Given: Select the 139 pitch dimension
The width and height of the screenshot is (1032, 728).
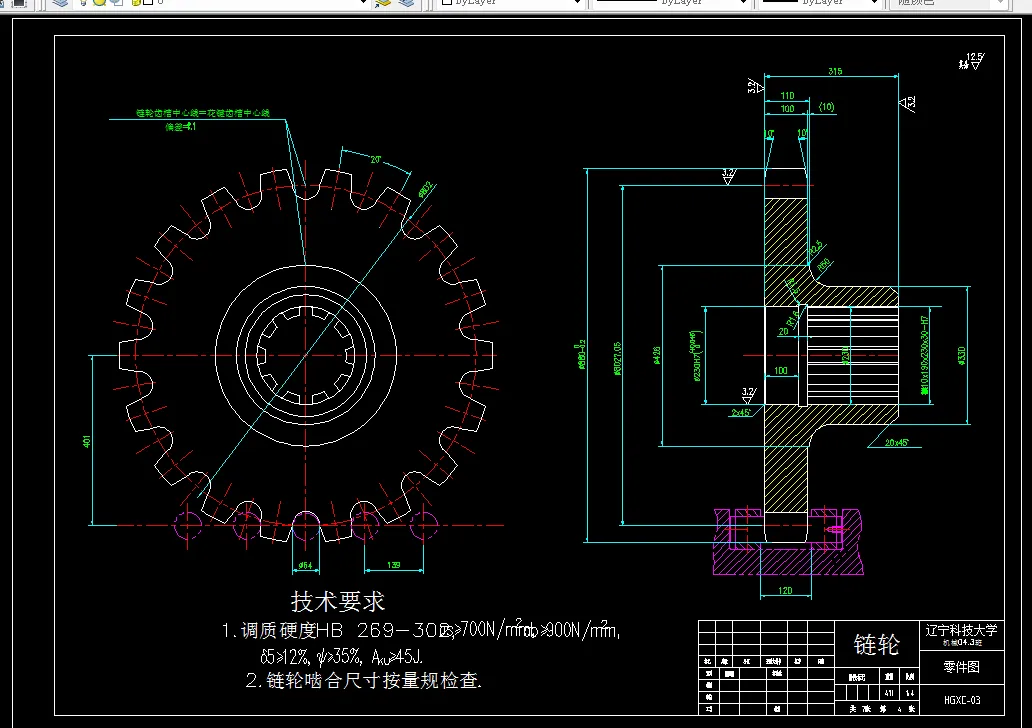Looking at the screenshot, I should (394, 565).
